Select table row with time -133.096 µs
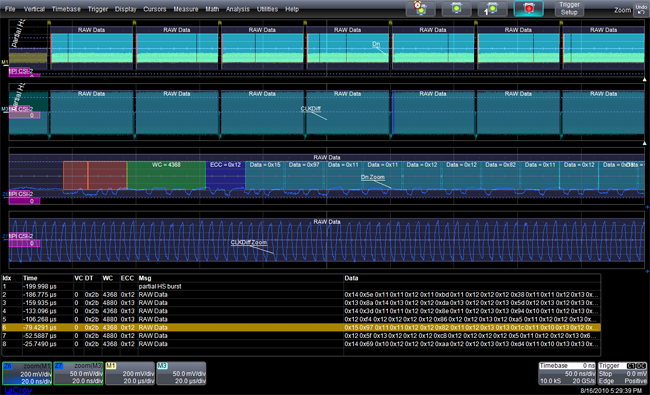Screen dimensions: 650x395 [x=301, y=311]
